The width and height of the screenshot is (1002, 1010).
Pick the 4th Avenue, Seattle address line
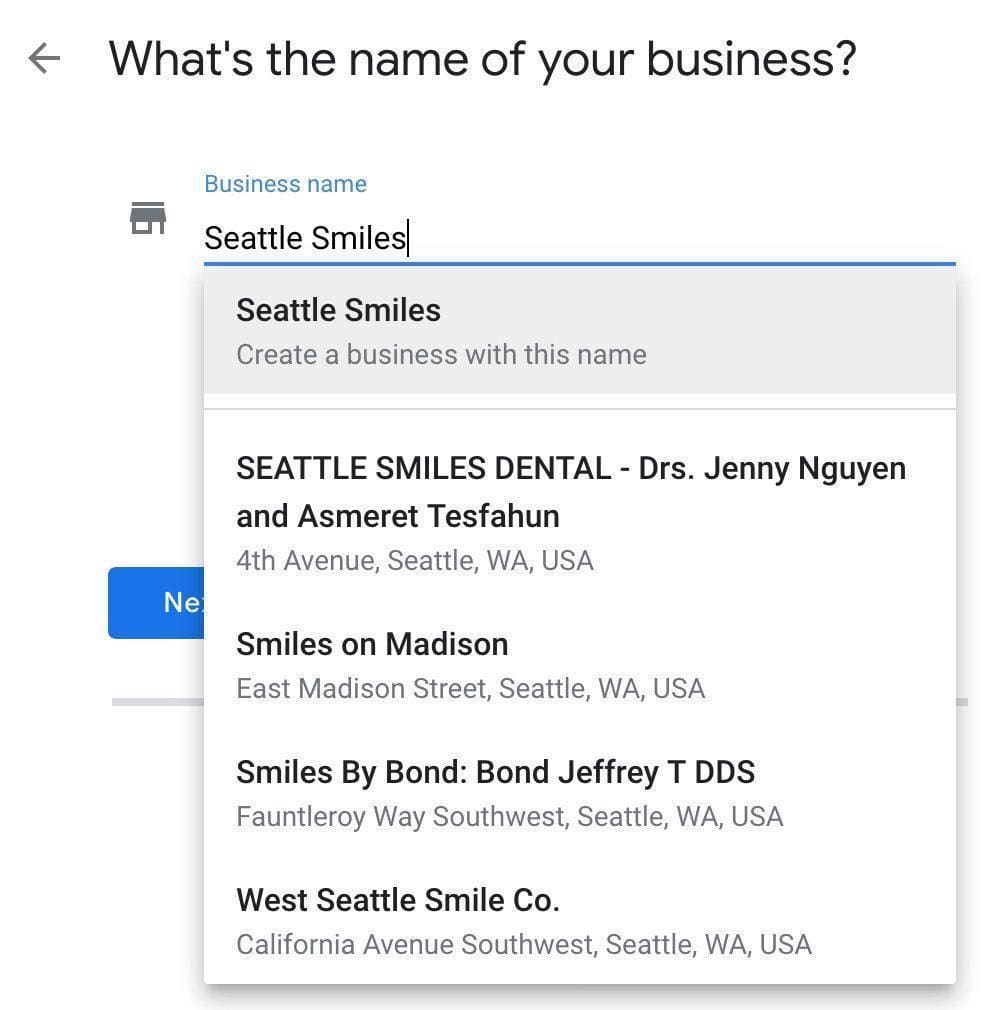coord(414,560)
